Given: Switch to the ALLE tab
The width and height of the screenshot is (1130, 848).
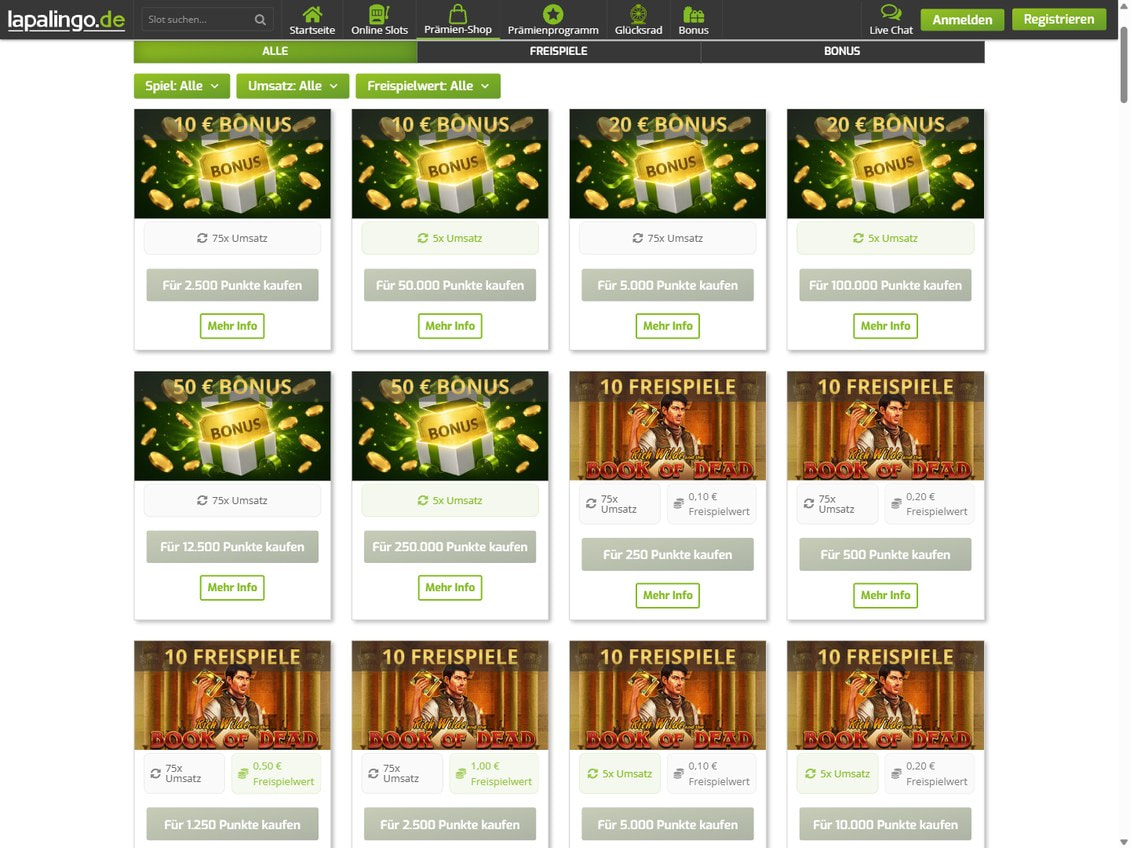Looking at the screenshot, I should click(x=275, y=51).
